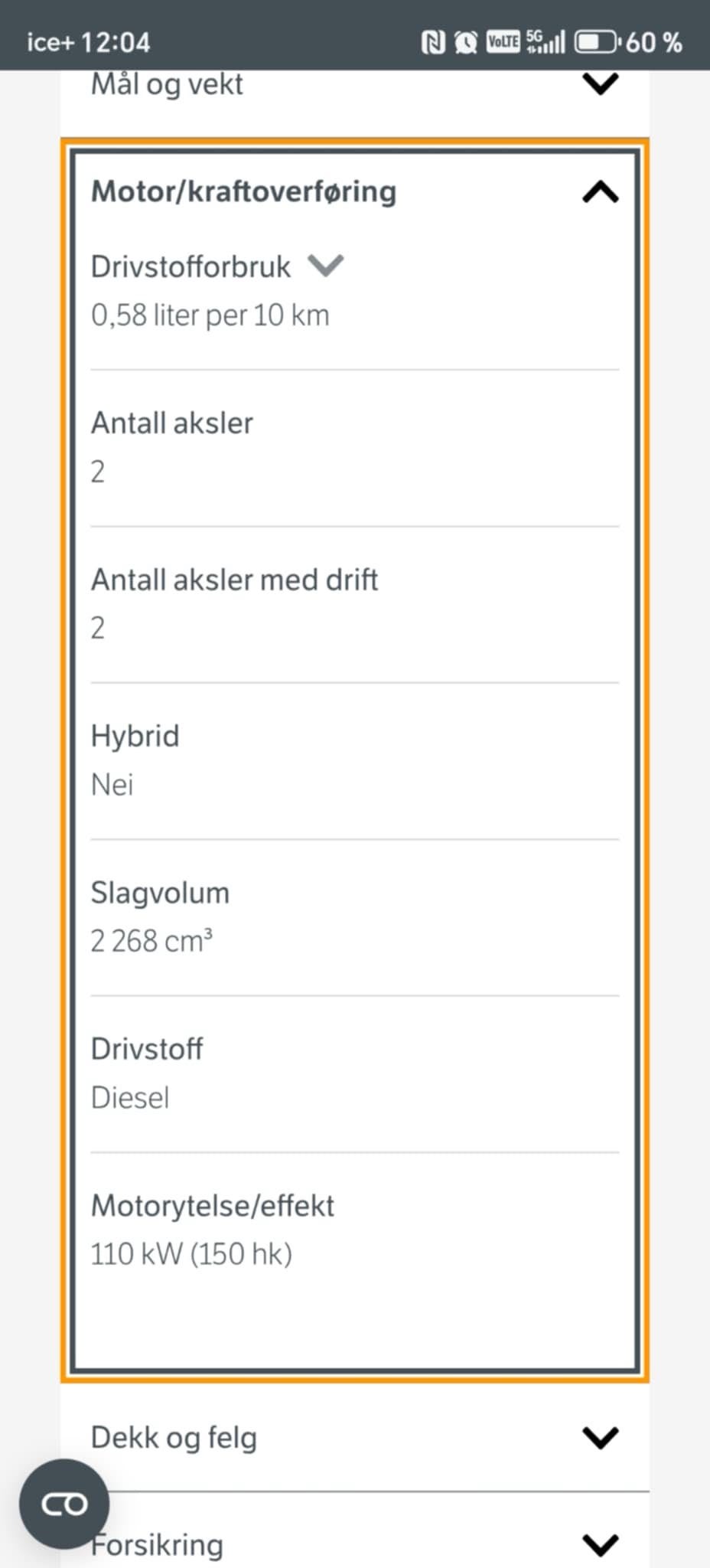Open the Dekk og felg section
This screenshot has width=710, height=1568.
click(174, 1437)
